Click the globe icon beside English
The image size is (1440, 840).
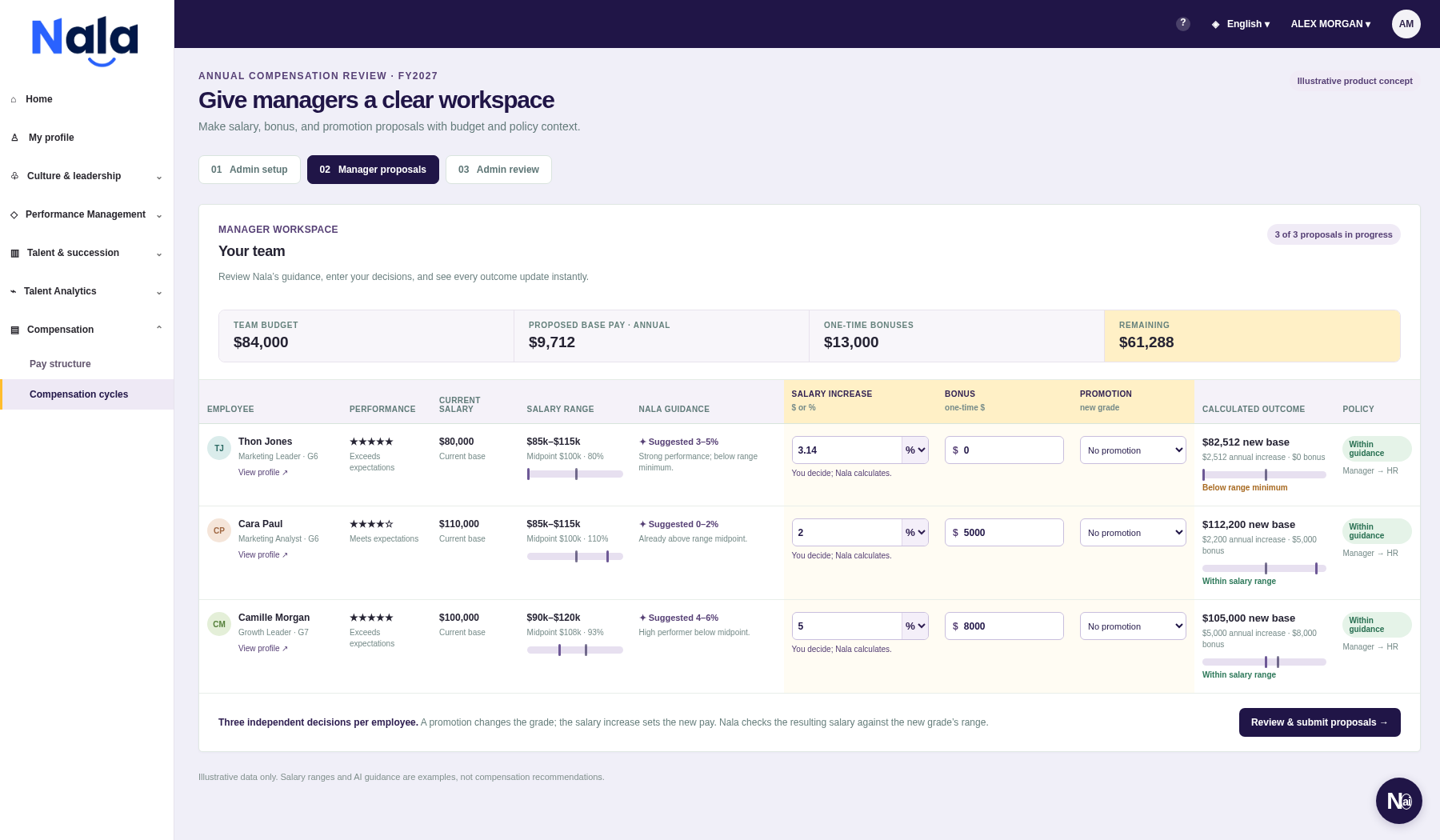click(x=1216, y=24)
